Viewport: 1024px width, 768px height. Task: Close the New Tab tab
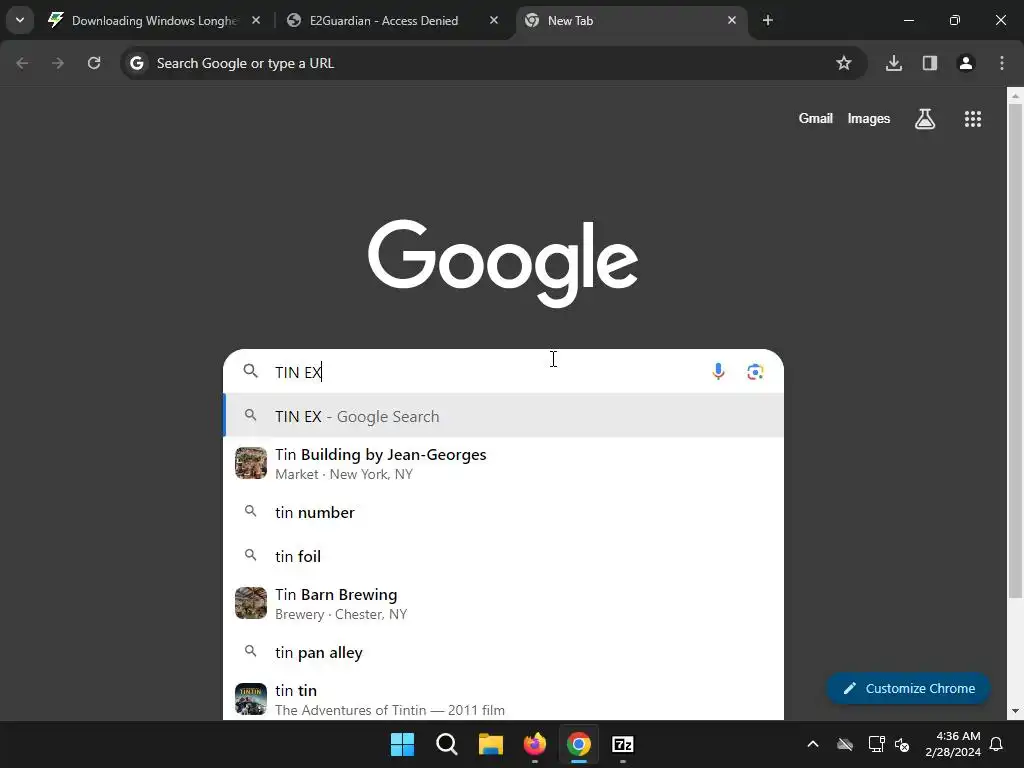(731, 20)
